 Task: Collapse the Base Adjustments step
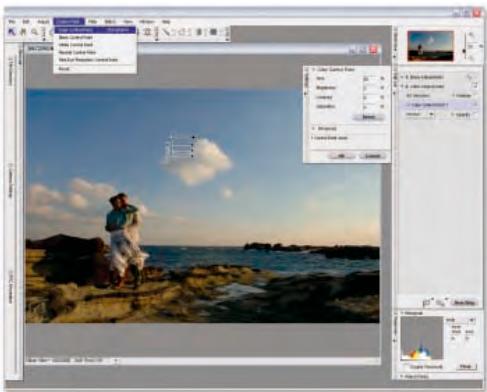(402, 77)
